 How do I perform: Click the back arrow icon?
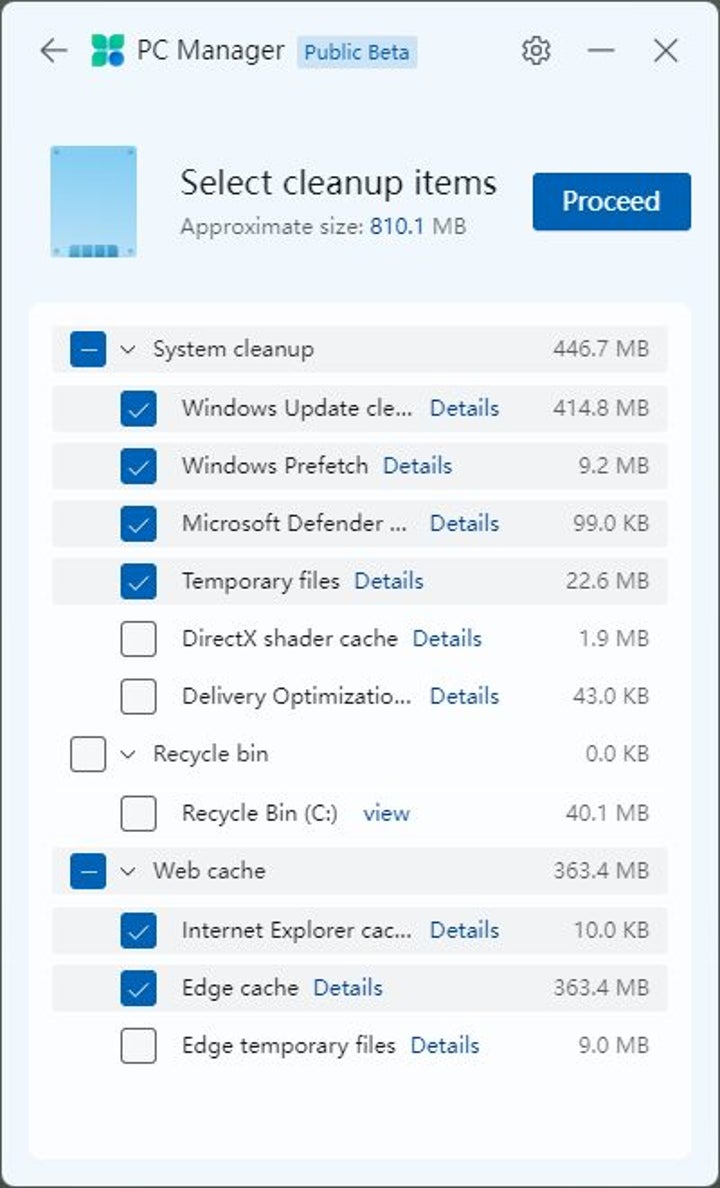coord(53,51)
